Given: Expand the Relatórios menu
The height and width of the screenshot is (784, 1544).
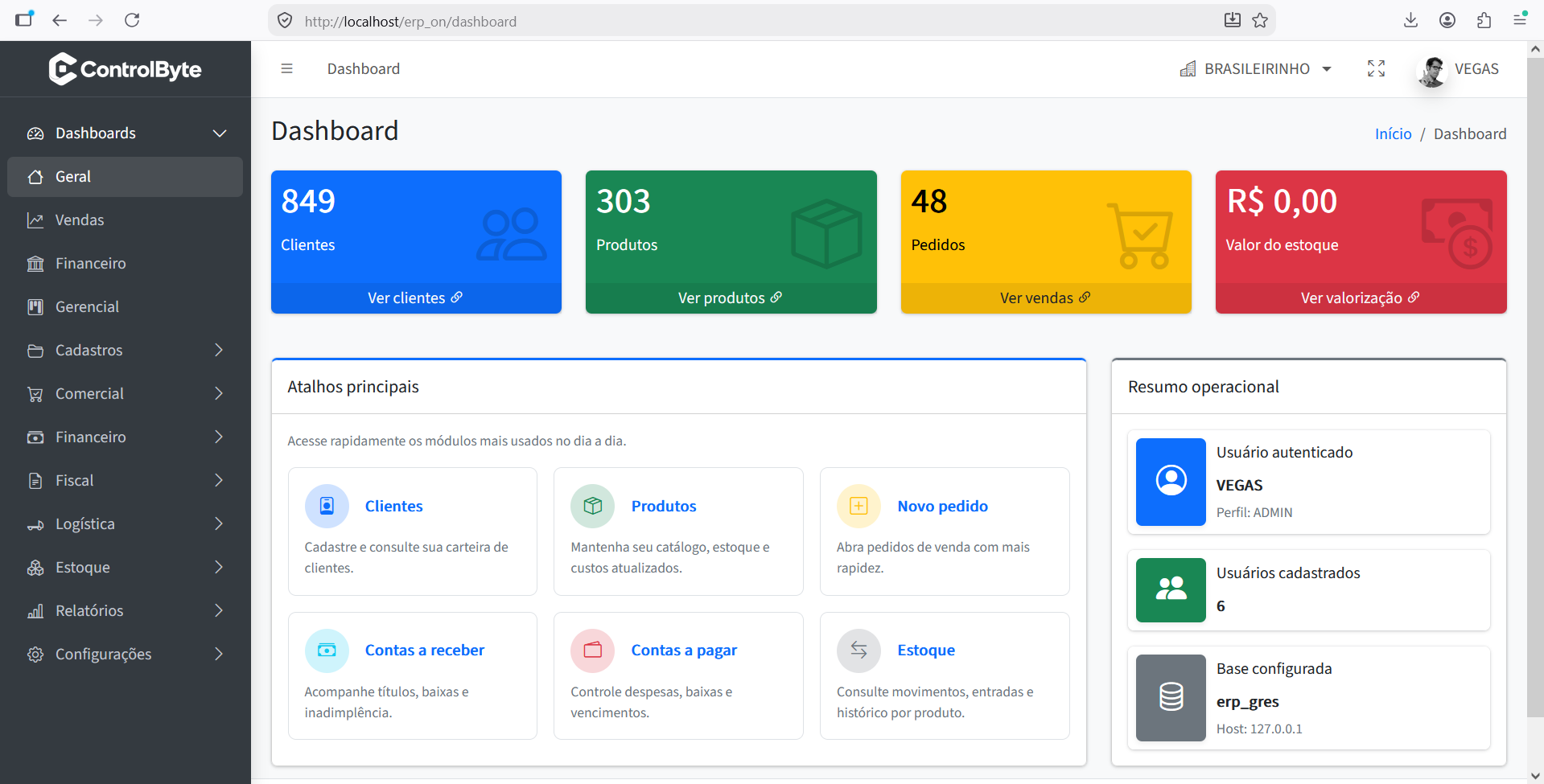Looking at the screenshot, I should [125, 611].
